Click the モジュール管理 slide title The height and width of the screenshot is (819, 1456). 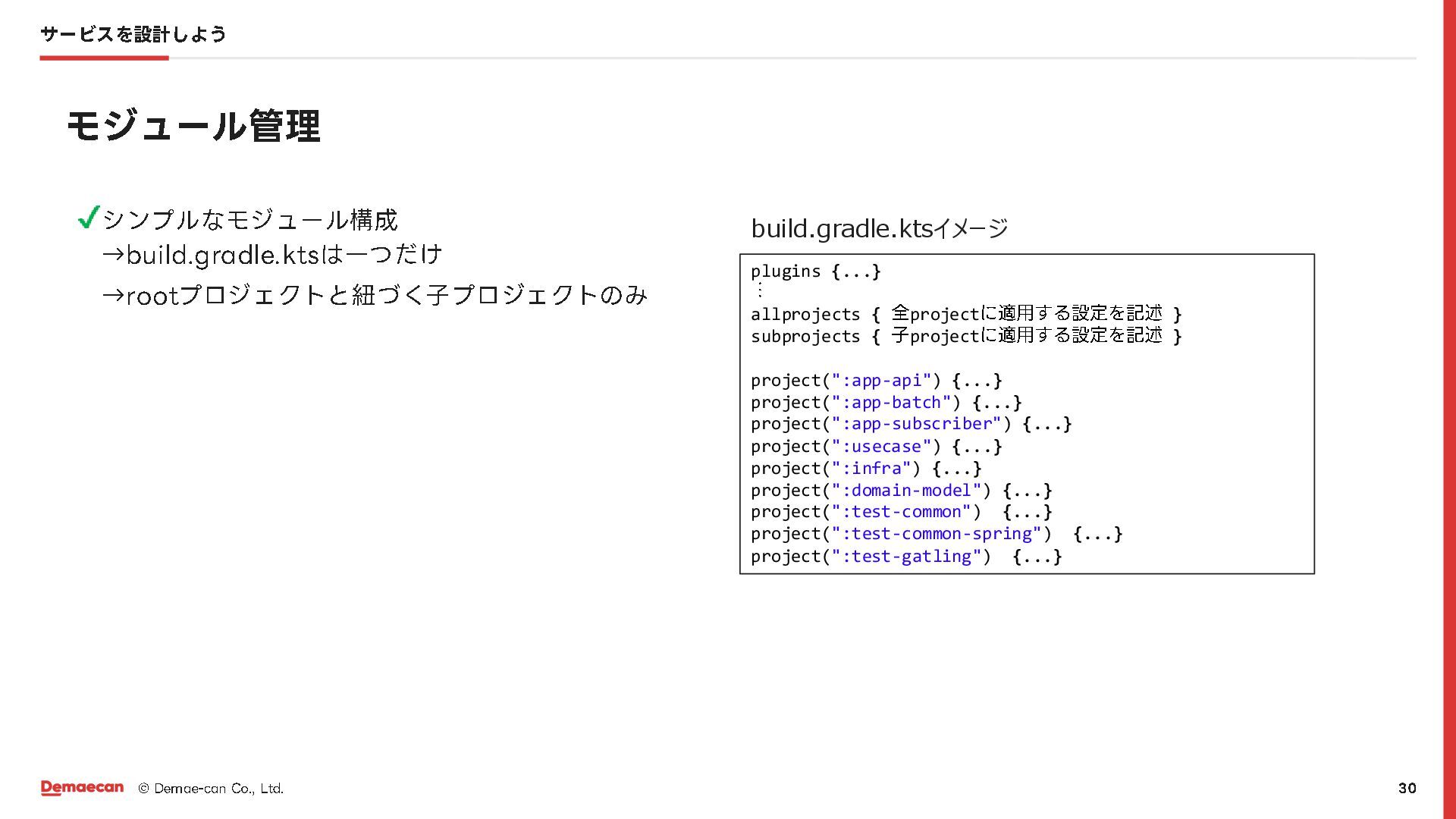[x=193, y=126]
